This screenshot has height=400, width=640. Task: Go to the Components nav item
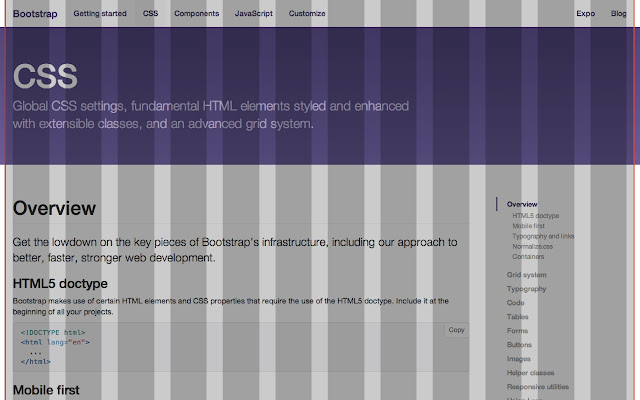click(197, 13)
